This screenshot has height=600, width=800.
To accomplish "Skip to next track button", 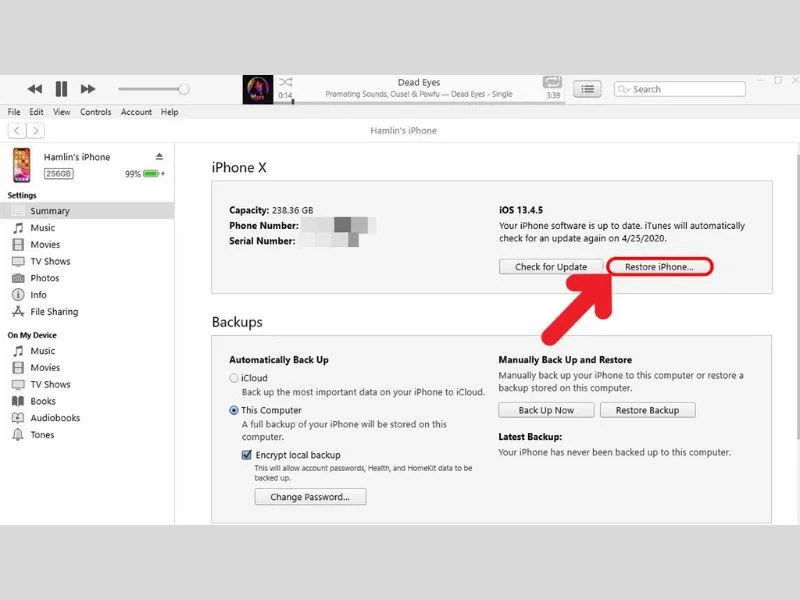I will click(x=88, y=89).
